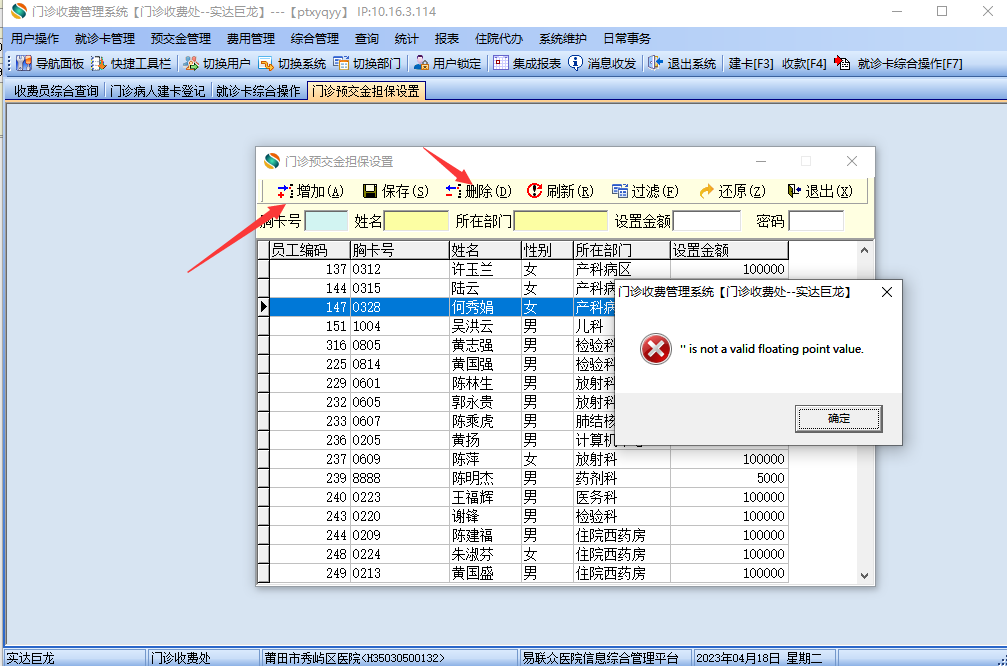Click 收款[F4] toolbar item
The height and width of the screenshot is (666, 1007).
804,64
